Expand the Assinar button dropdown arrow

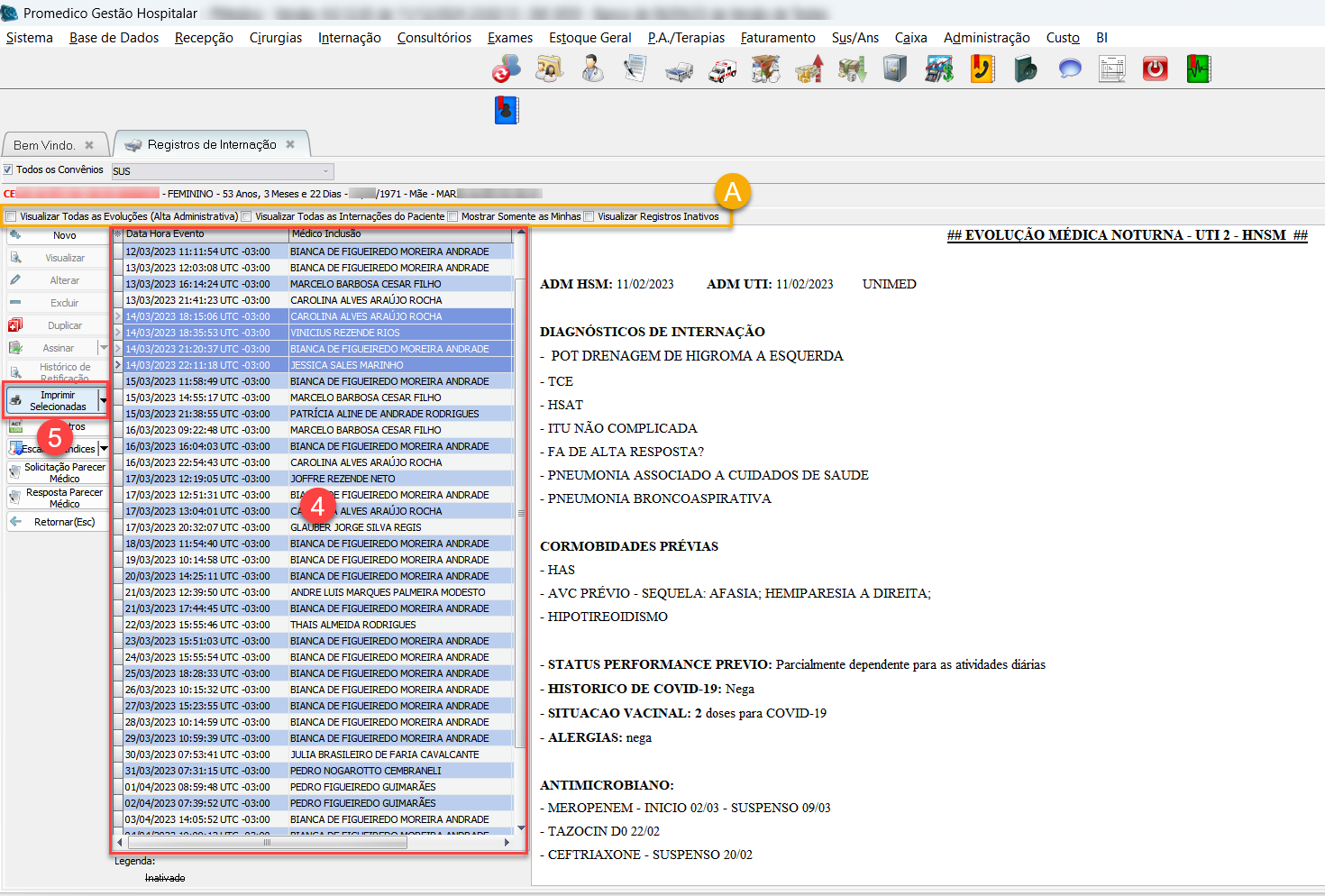pos(103,348)
